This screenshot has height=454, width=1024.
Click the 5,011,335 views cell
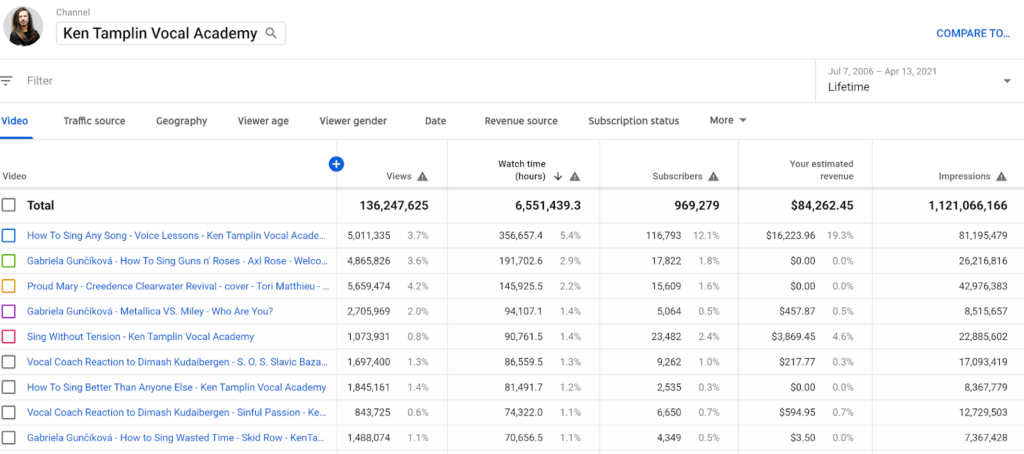pos(369,235)
